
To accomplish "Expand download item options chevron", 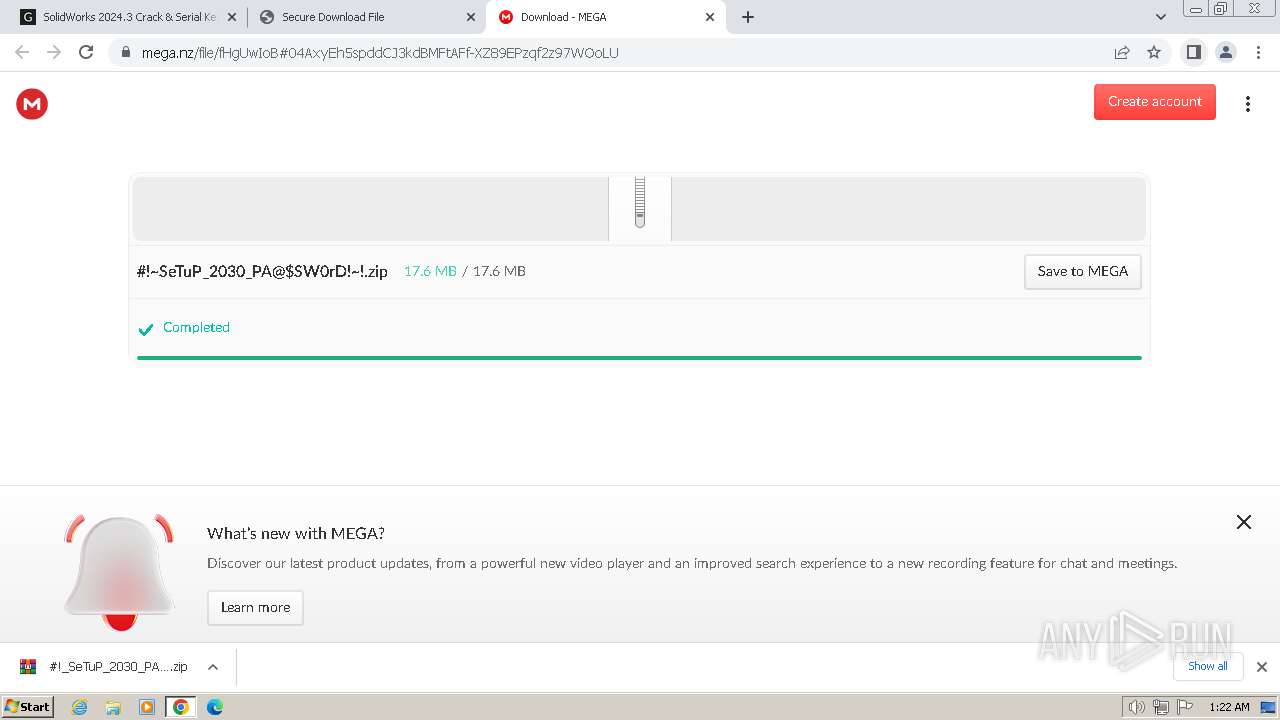I will coord(212,667).
